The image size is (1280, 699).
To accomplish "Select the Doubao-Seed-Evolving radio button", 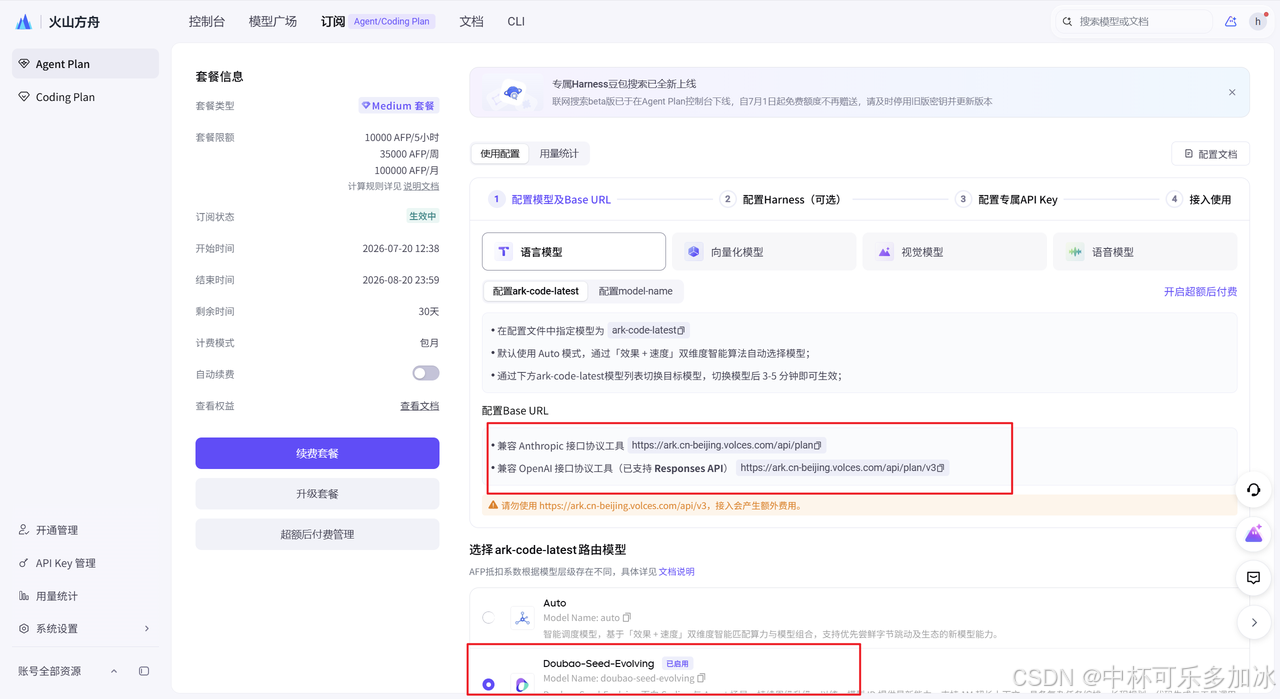I will [488, 684].
